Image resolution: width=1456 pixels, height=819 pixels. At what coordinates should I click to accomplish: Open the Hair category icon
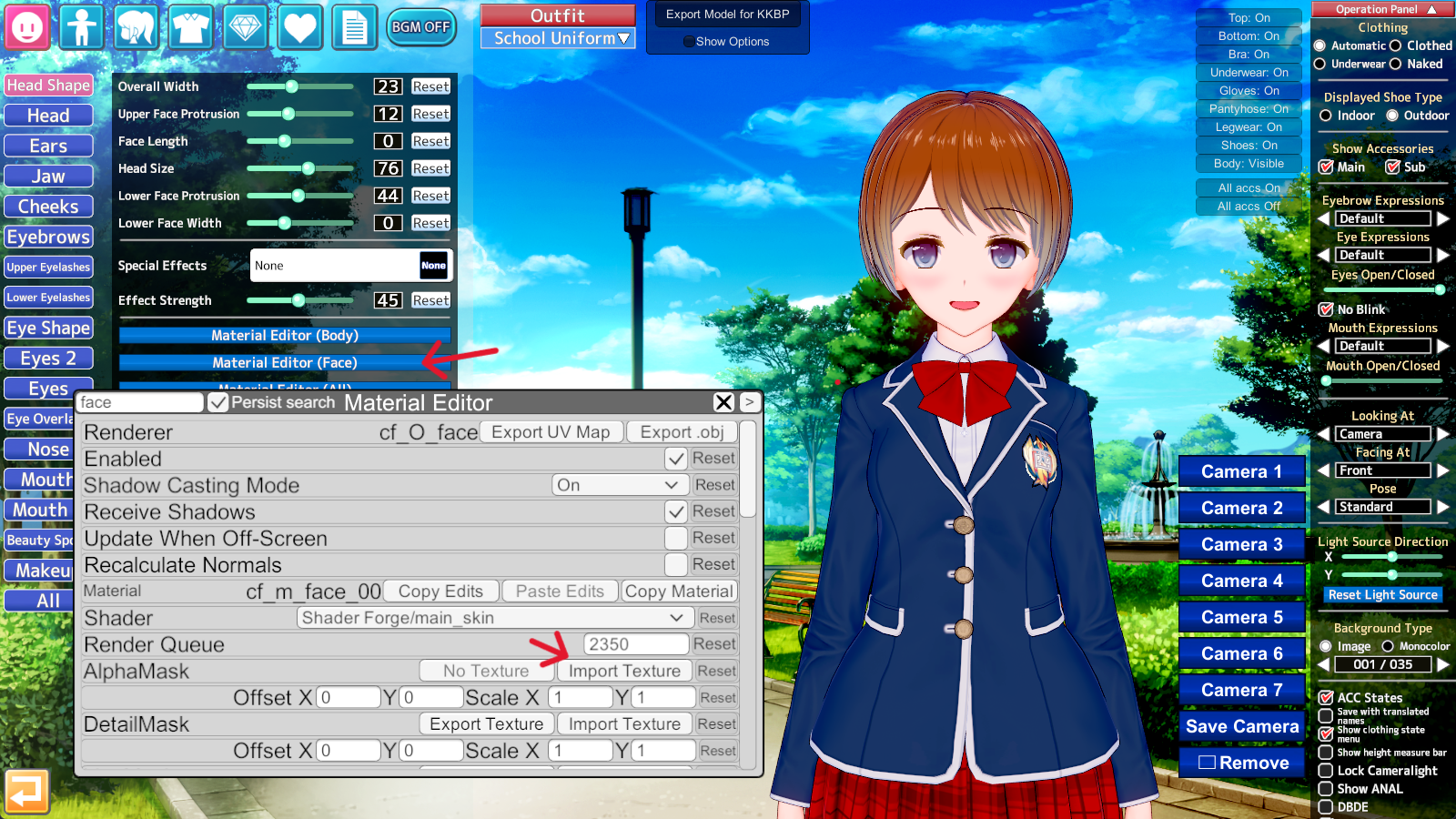[x=136, y=27]
